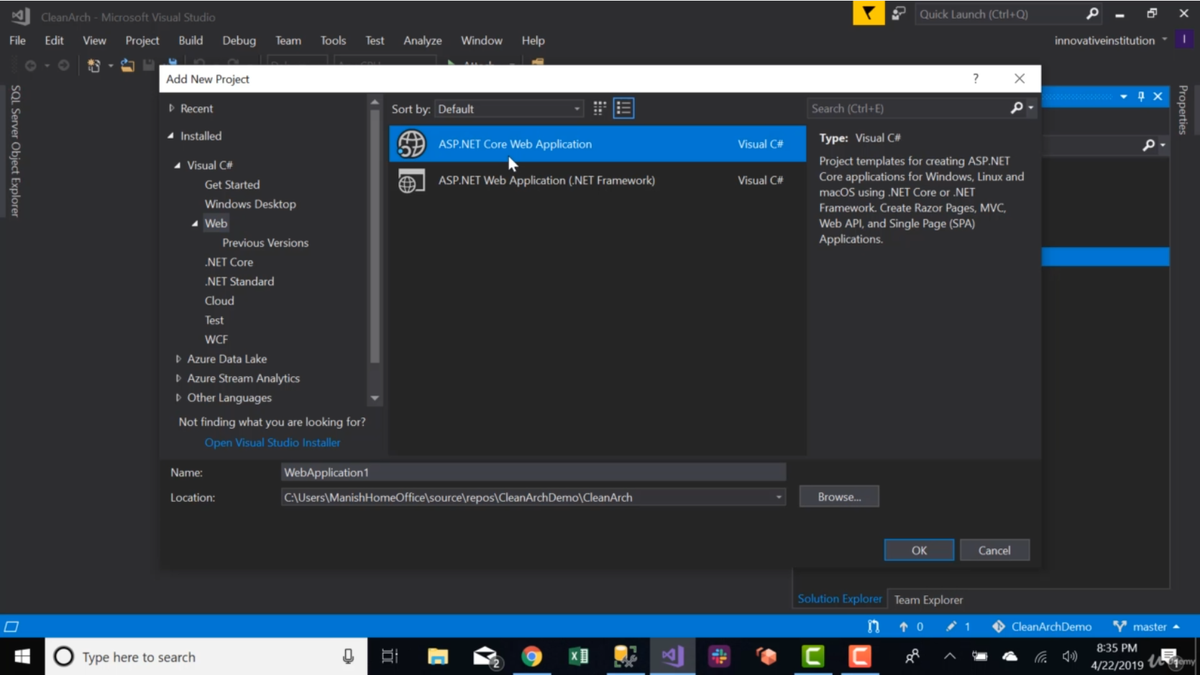Image resolution: width=1200 pixels, height=675 pixels.
Task: Click the Solution Explorer search magnifier icon
Action: [x=1149, y=146]
